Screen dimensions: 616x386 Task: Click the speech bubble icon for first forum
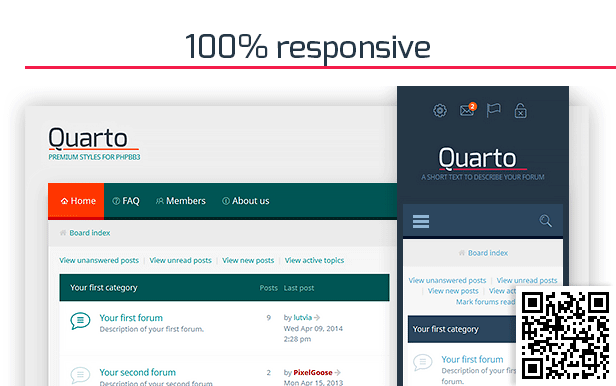[x=80, y=321]
